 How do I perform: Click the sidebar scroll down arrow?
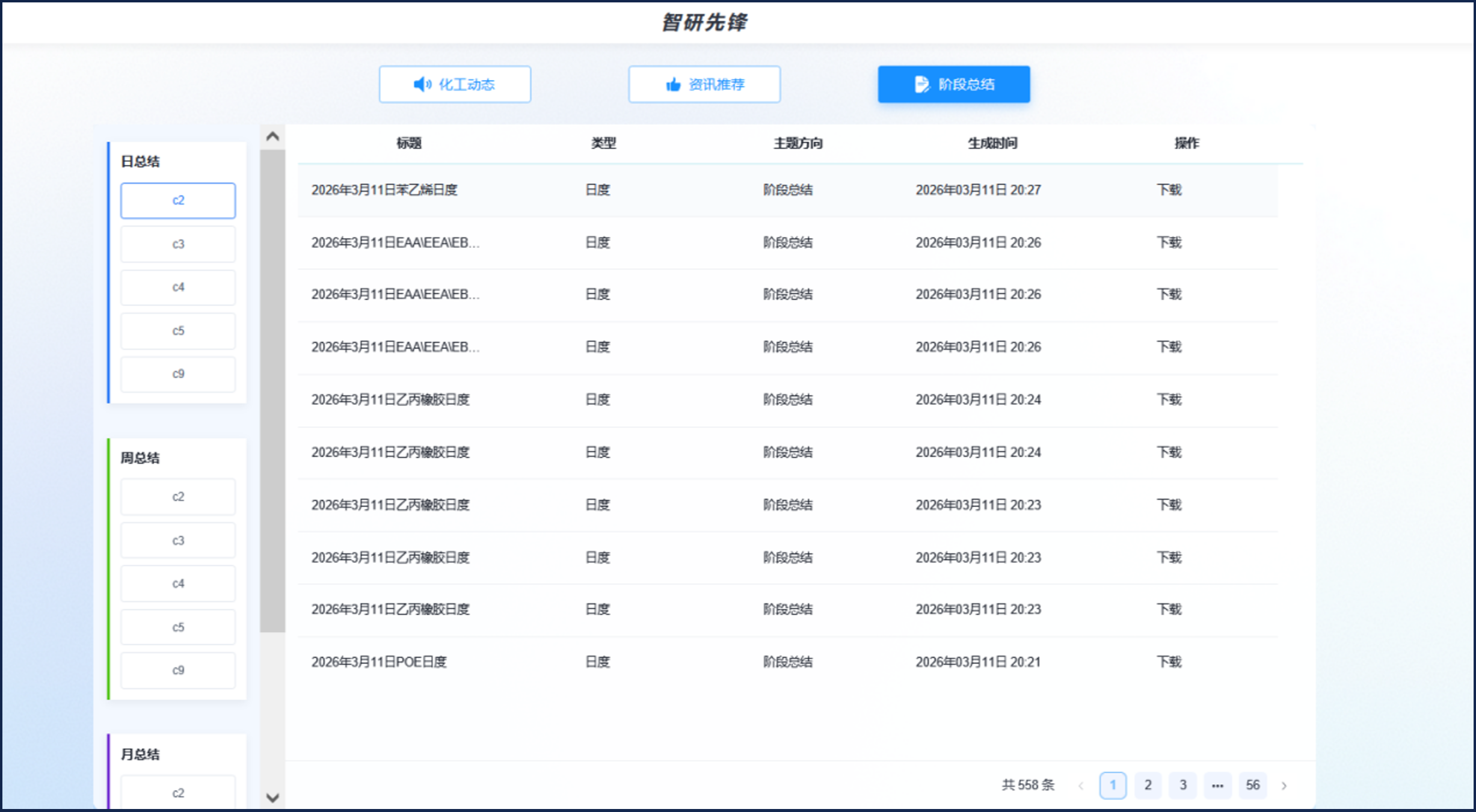tap(272, 798)
